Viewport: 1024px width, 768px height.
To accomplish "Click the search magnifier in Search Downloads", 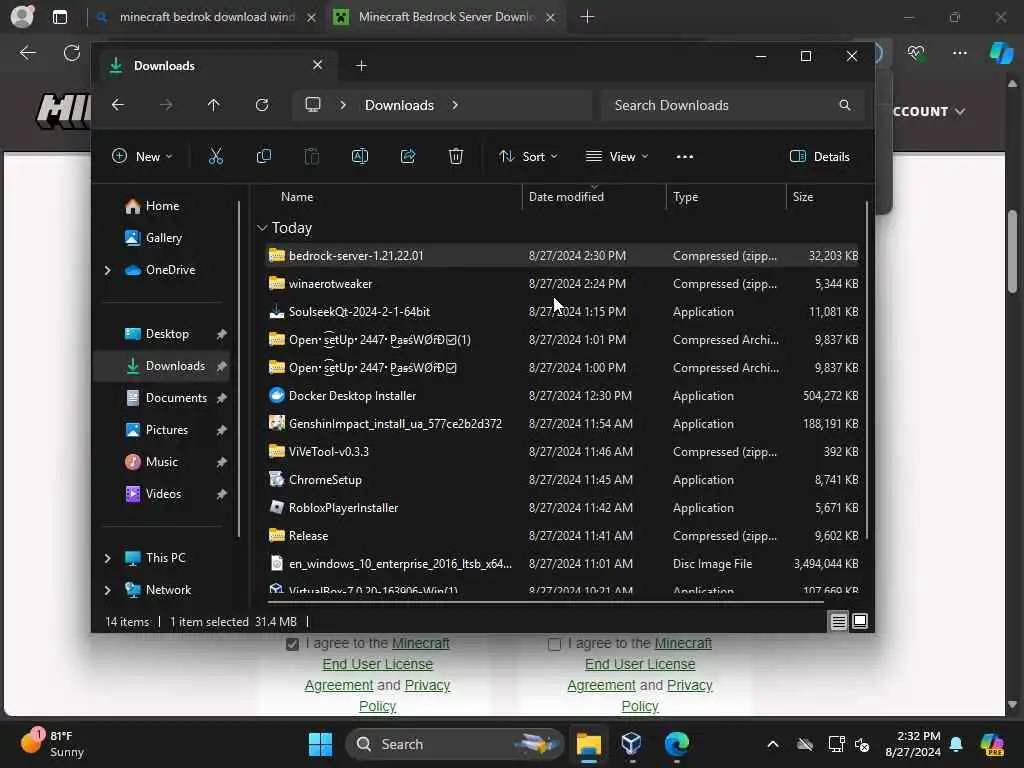I will click(x=844, y=105).
